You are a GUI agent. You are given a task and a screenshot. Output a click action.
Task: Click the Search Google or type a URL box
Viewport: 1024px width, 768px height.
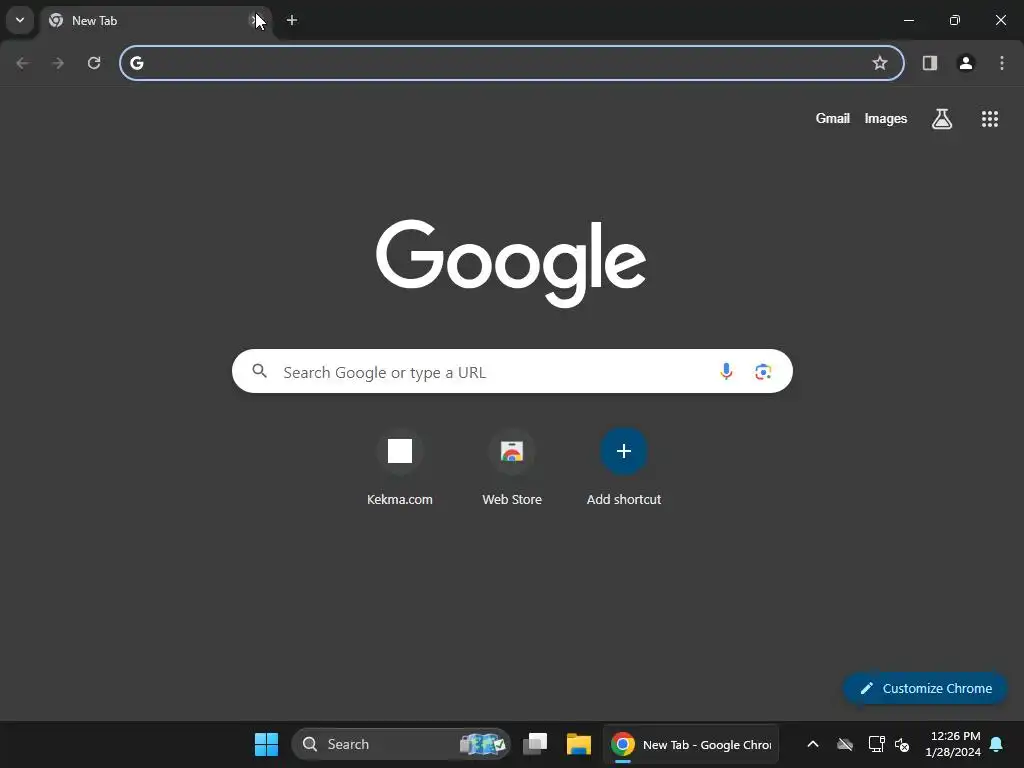512,372
